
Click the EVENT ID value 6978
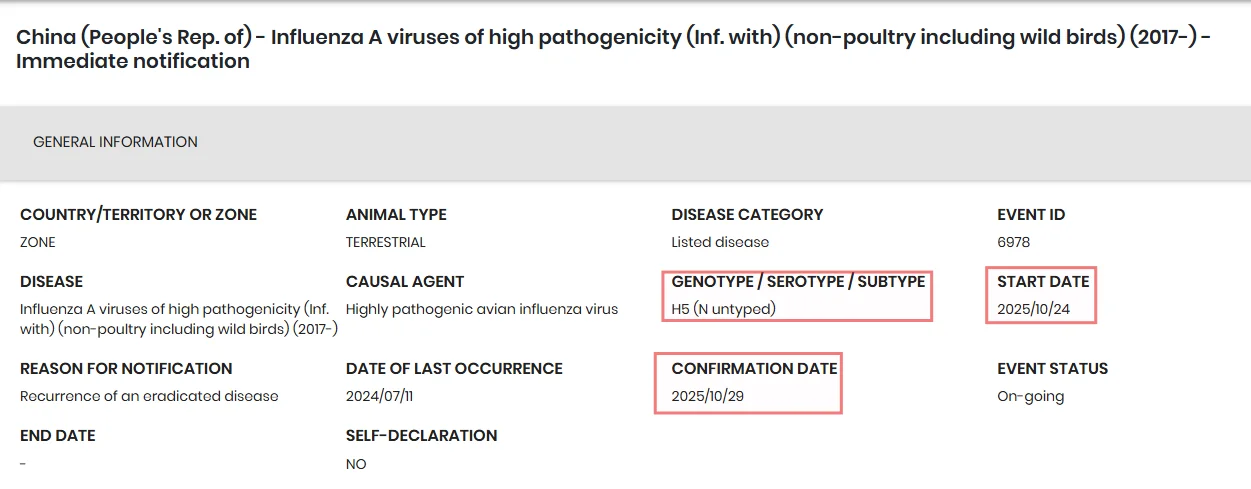click(1013, 242)
